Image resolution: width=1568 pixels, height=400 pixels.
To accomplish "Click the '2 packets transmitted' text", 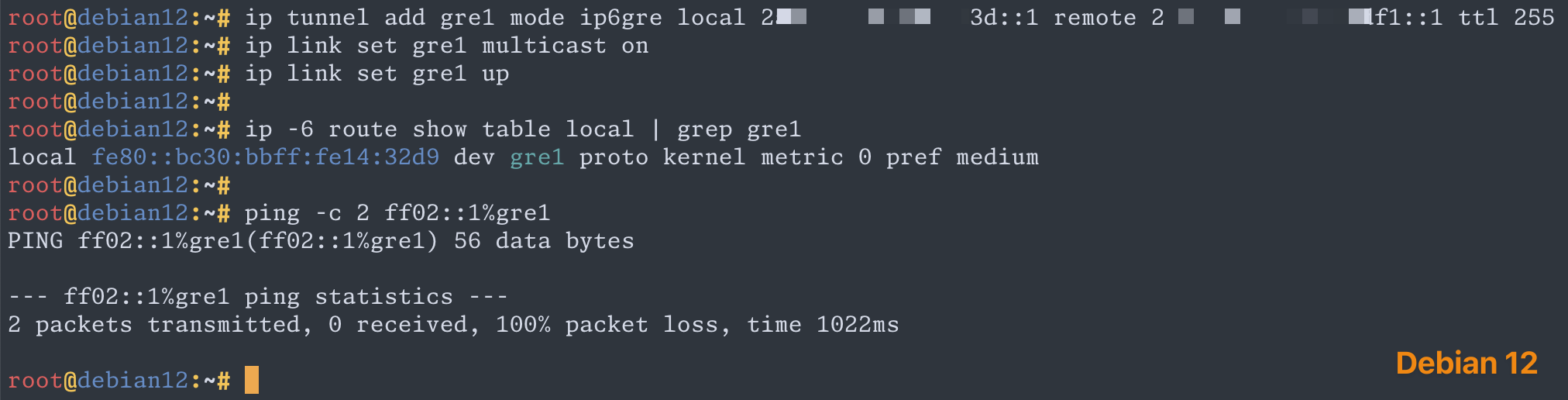I will coord(155,324).
